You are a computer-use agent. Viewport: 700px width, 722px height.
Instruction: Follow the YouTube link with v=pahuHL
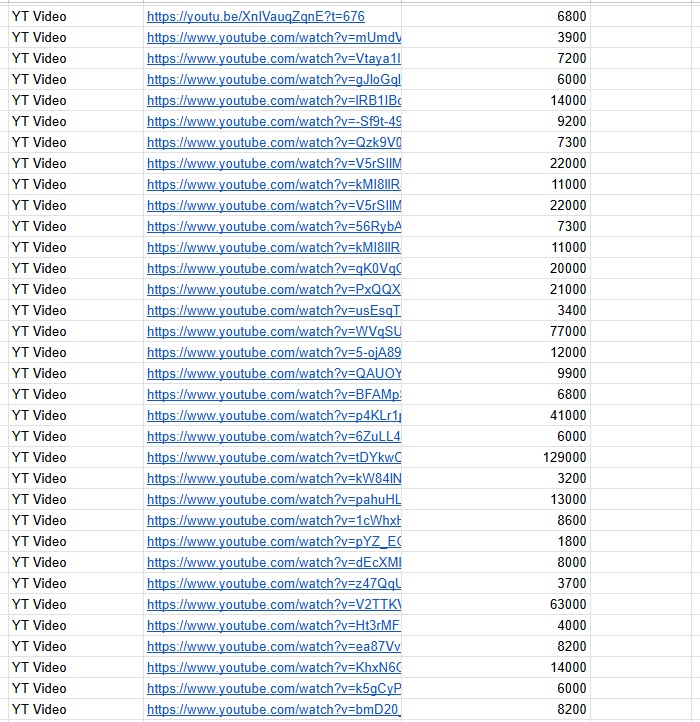coord(273,499)
